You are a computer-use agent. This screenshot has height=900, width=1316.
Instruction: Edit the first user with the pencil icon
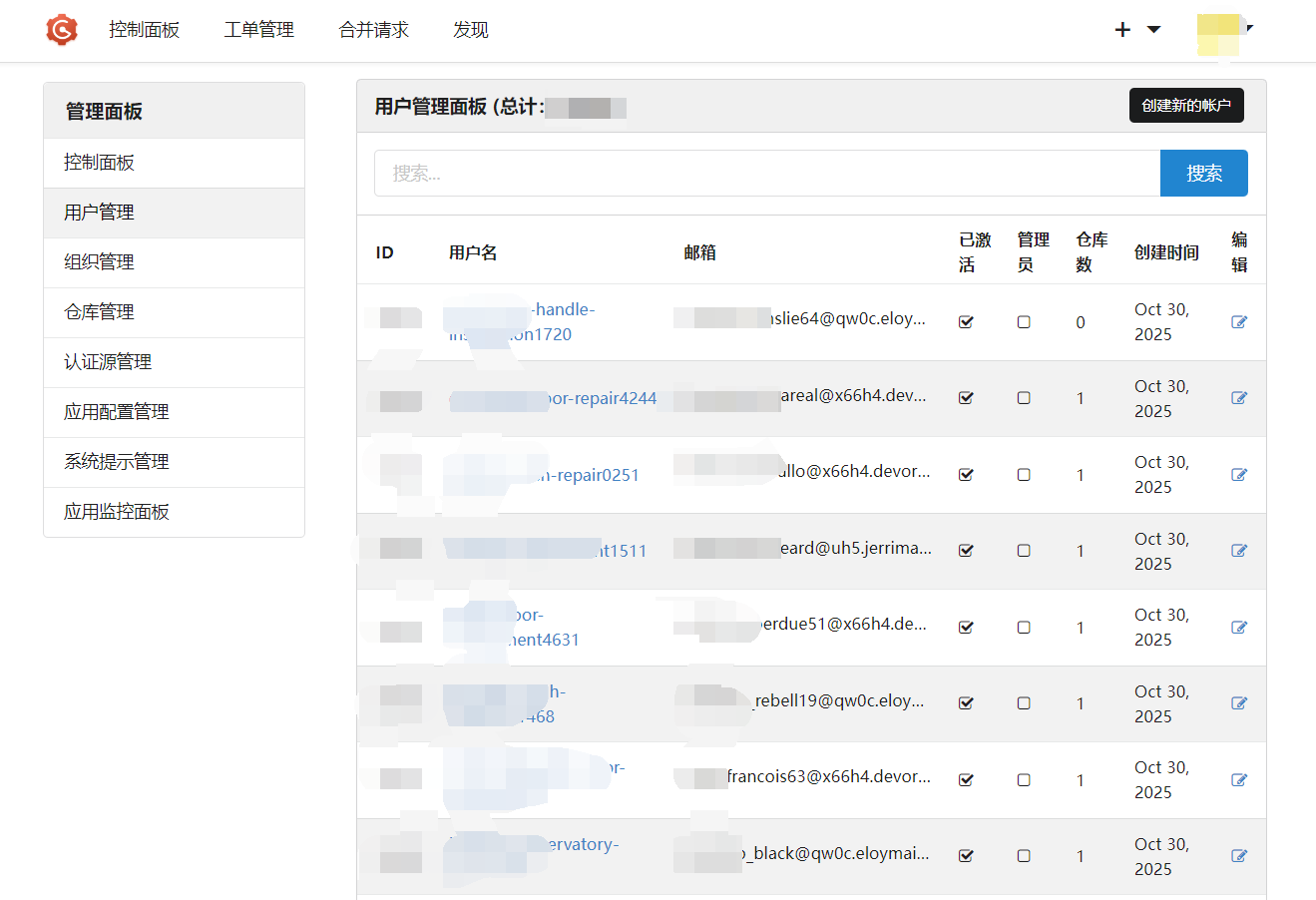[x=1238, y=321]
